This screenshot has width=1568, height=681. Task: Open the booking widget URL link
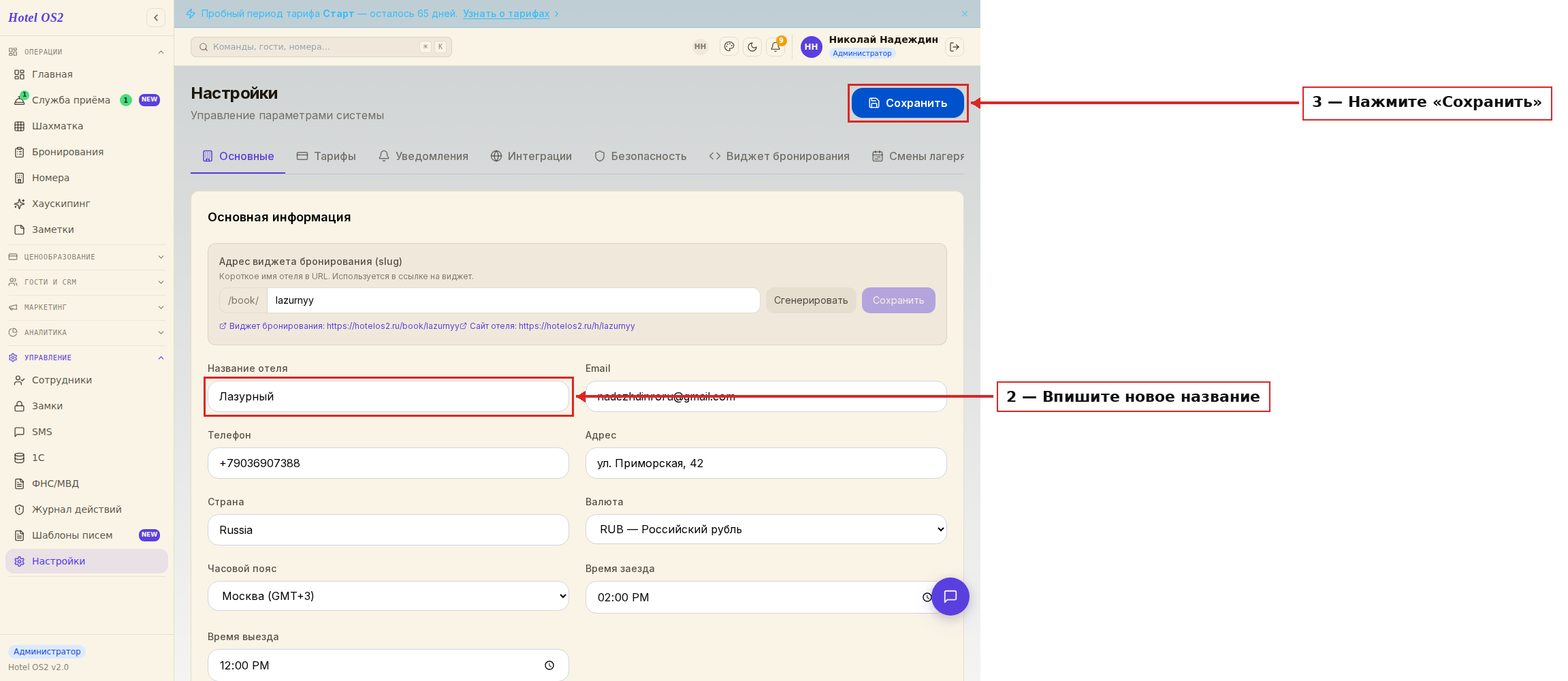click(x=339, y=326)
